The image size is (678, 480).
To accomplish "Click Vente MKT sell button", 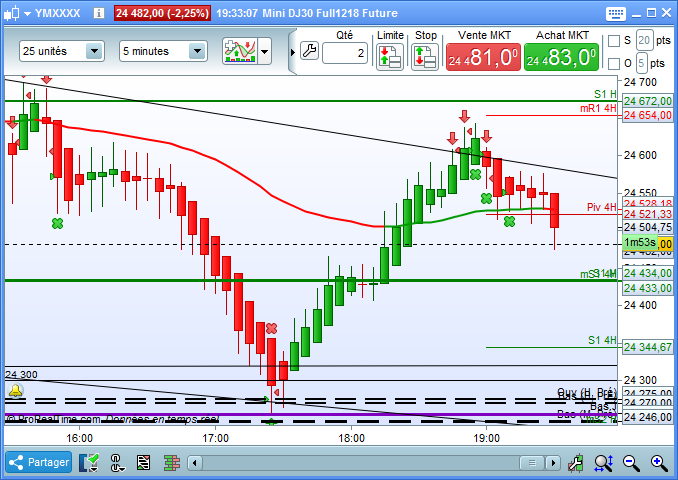I will pyautogui.click(x=483, y=57).
